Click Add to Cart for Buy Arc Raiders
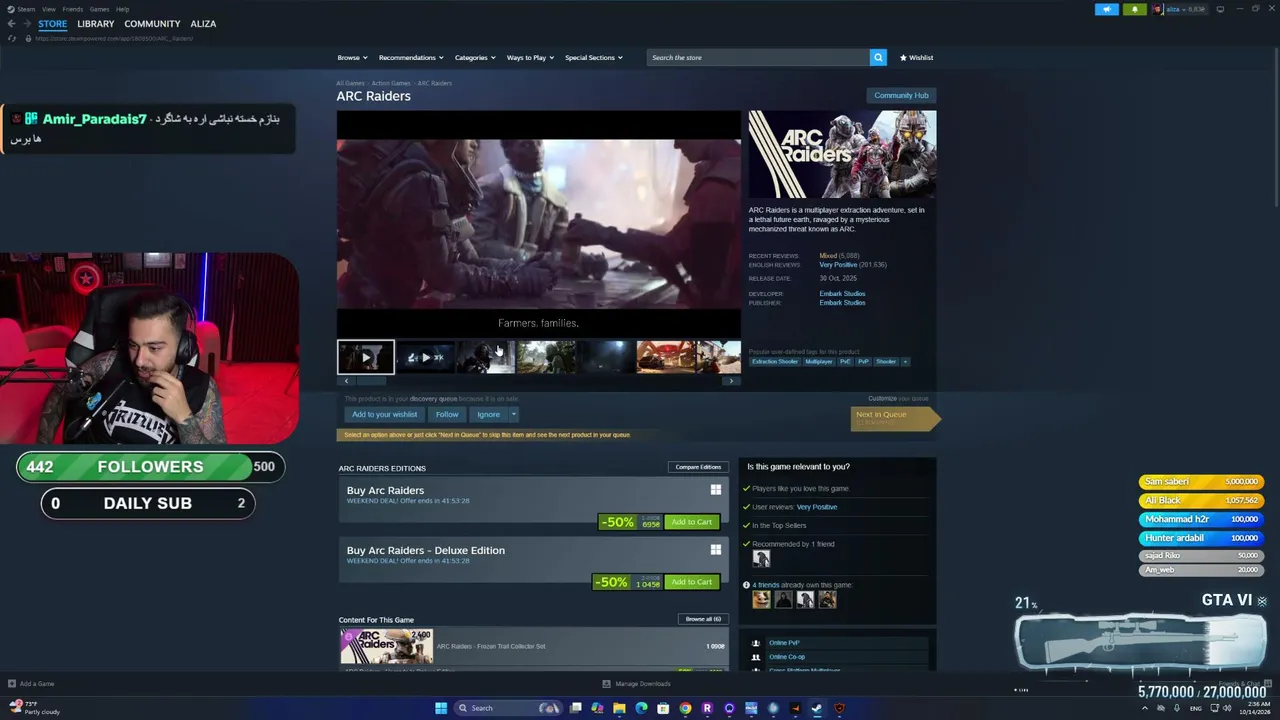This screenshot has width=1280, height=720. 692,522
